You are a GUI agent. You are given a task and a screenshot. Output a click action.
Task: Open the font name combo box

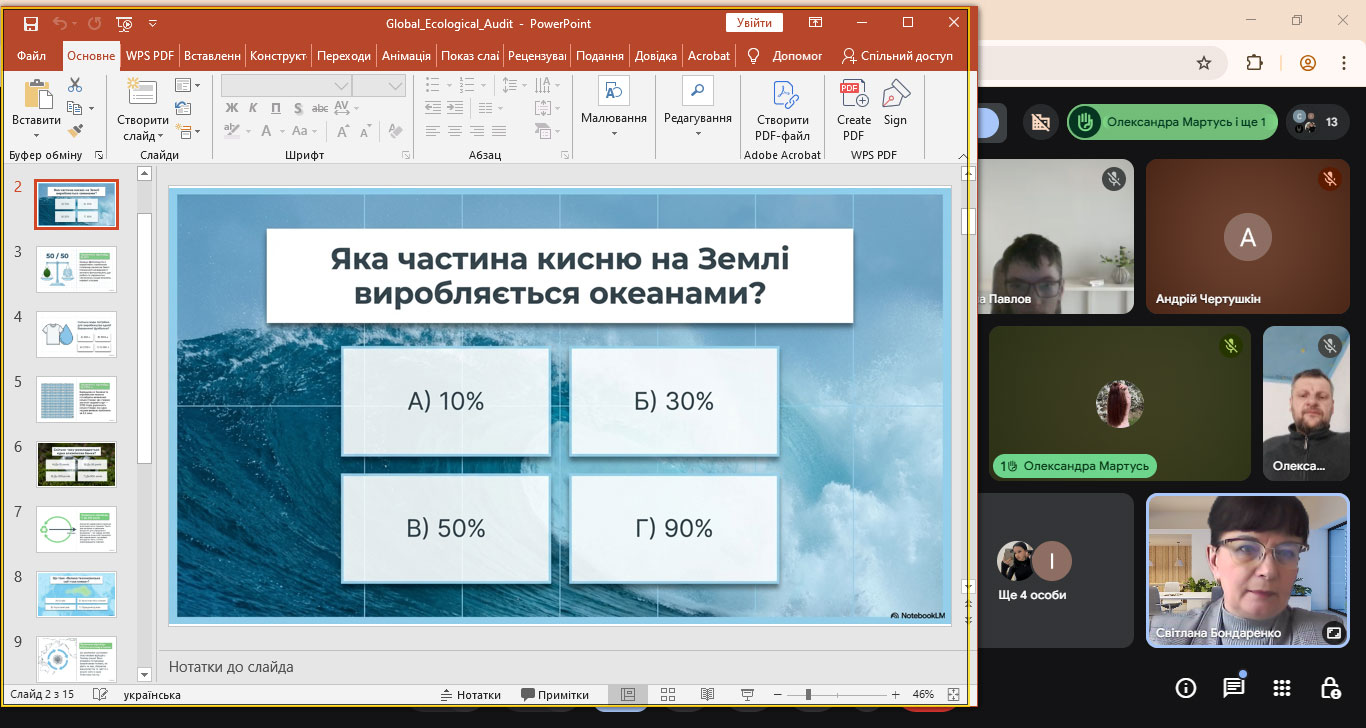[x=285, y=85]
